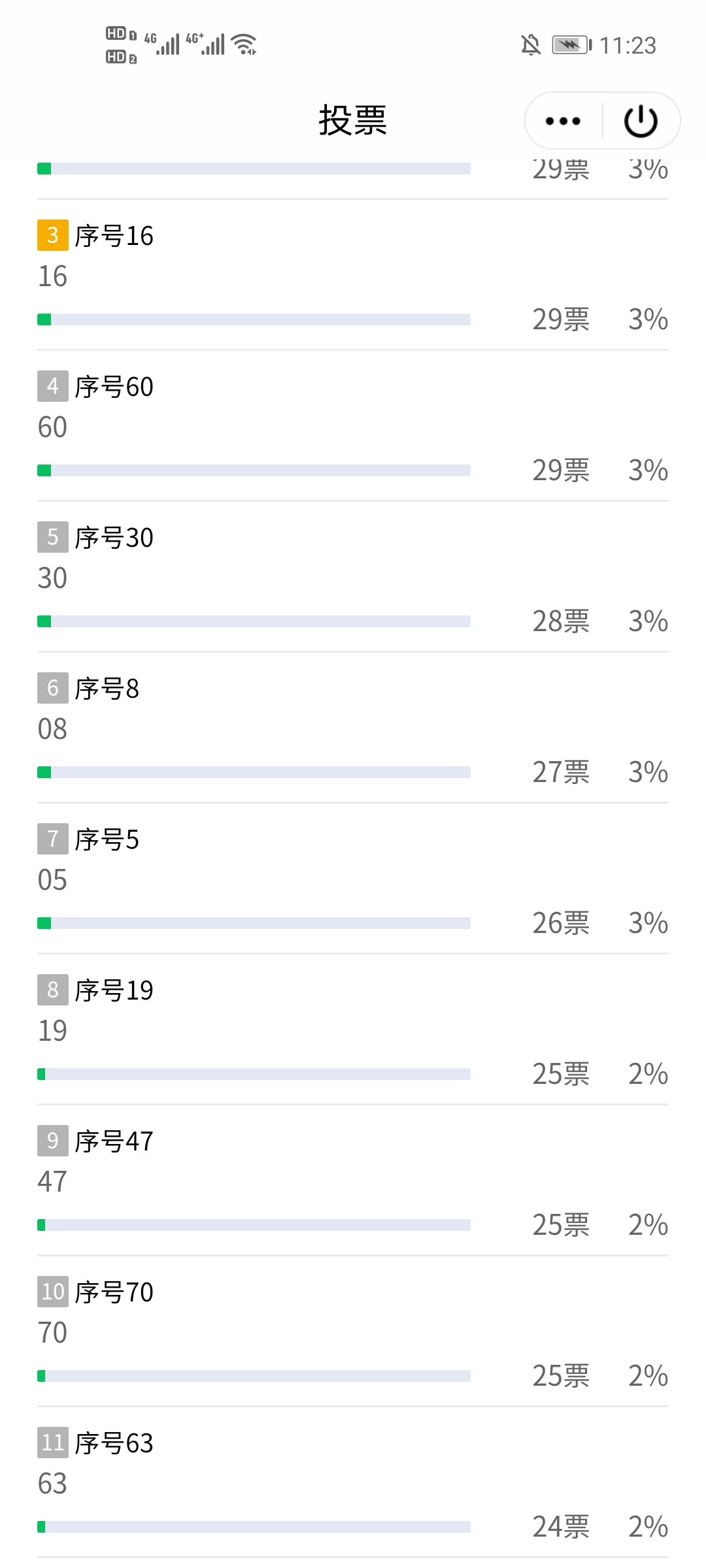
Task: Select the 序号16 vote entry
Action: (x=114, y=236)
